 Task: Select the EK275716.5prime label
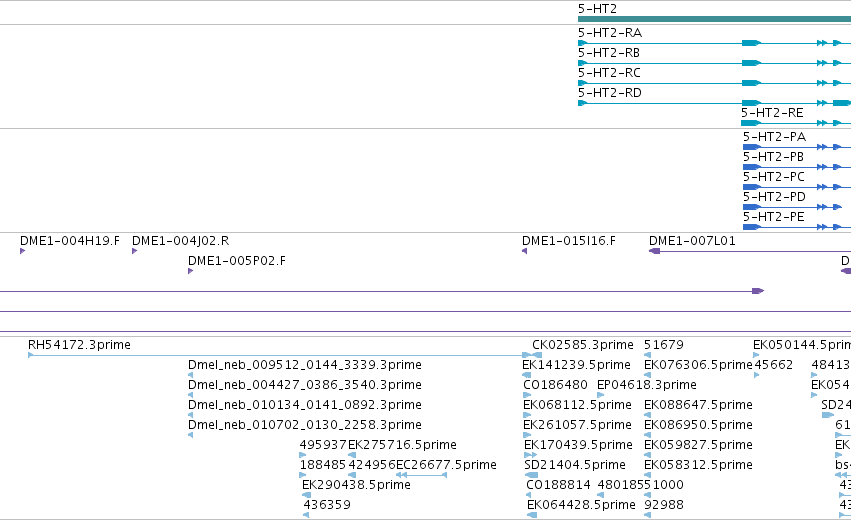click(402, 445)
